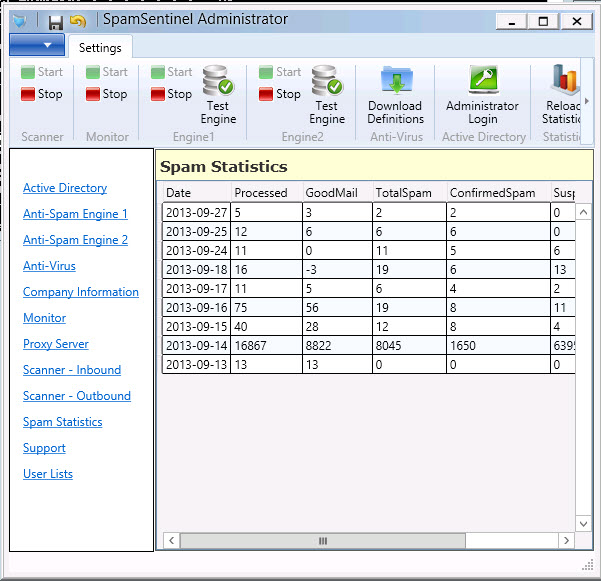Image resolution: width=601 pixels, height=581 pixels.
Task: Click Test Engine for Engine2
Action: (327, 95)
